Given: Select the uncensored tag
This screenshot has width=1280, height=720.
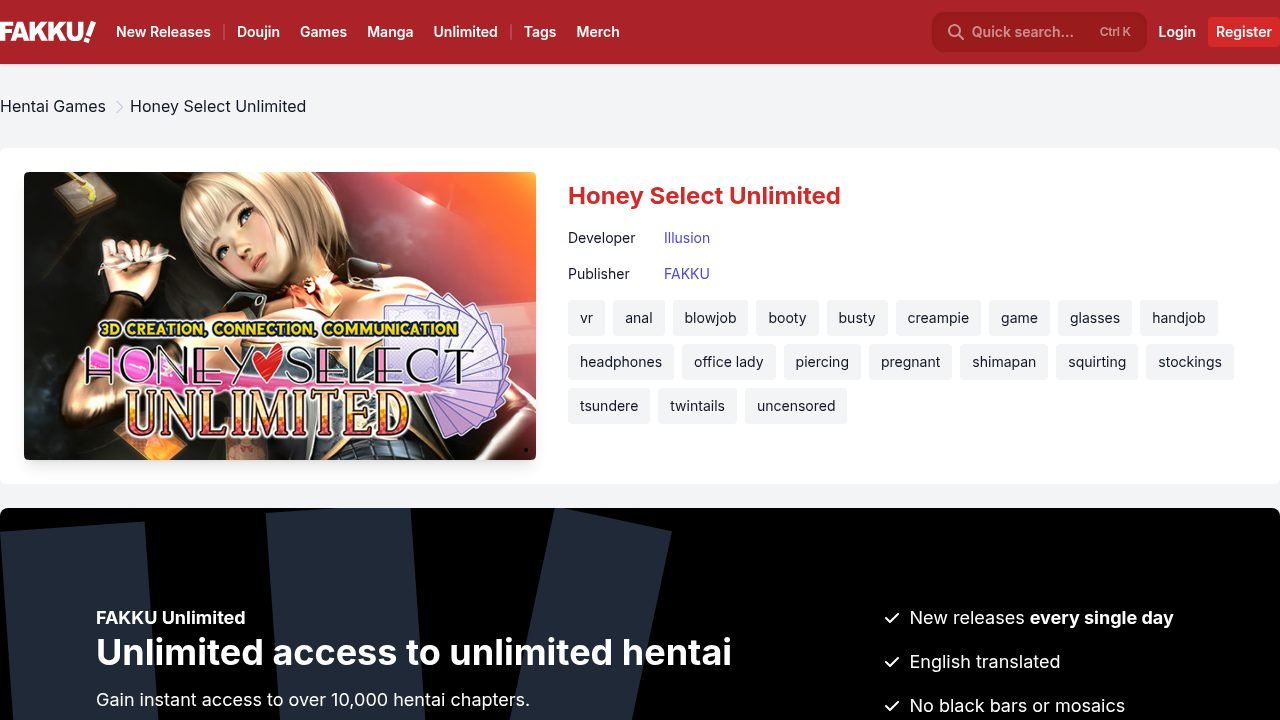Looking at the screenshot, I should [796, 406].
